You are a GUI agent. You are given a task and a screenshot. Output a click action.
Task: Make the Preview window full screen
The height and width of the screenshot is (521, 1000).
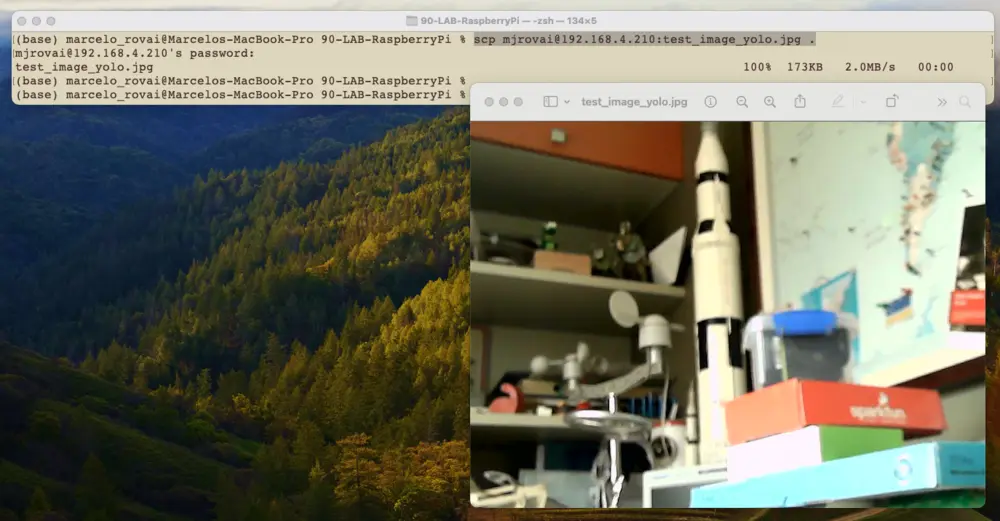click(519, 102)
